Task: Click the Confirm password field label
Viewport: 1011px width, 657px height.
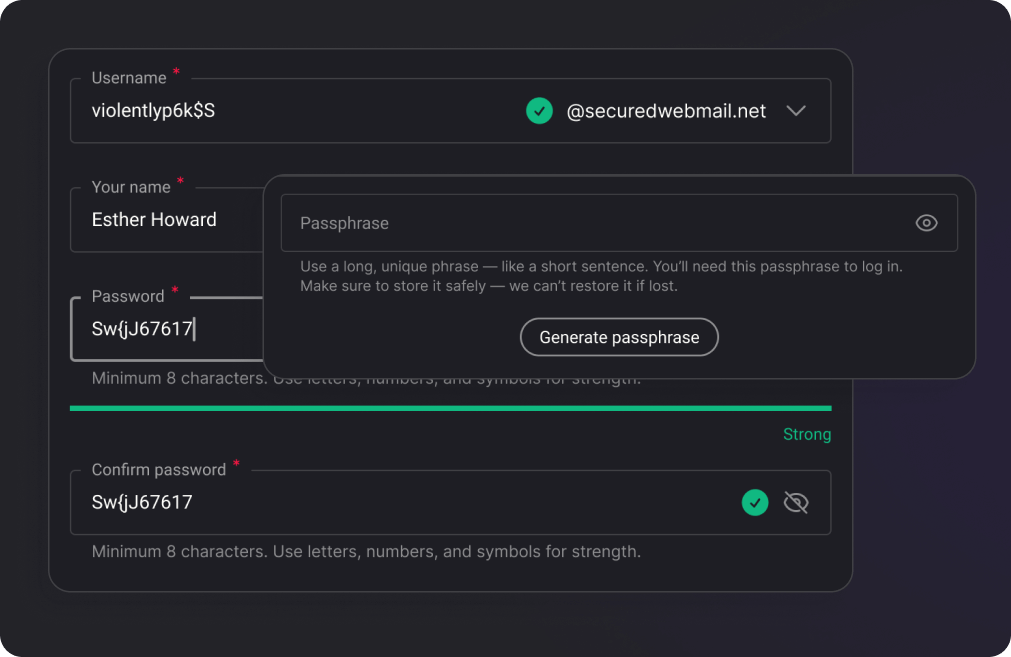Action: tap(159, 469)
